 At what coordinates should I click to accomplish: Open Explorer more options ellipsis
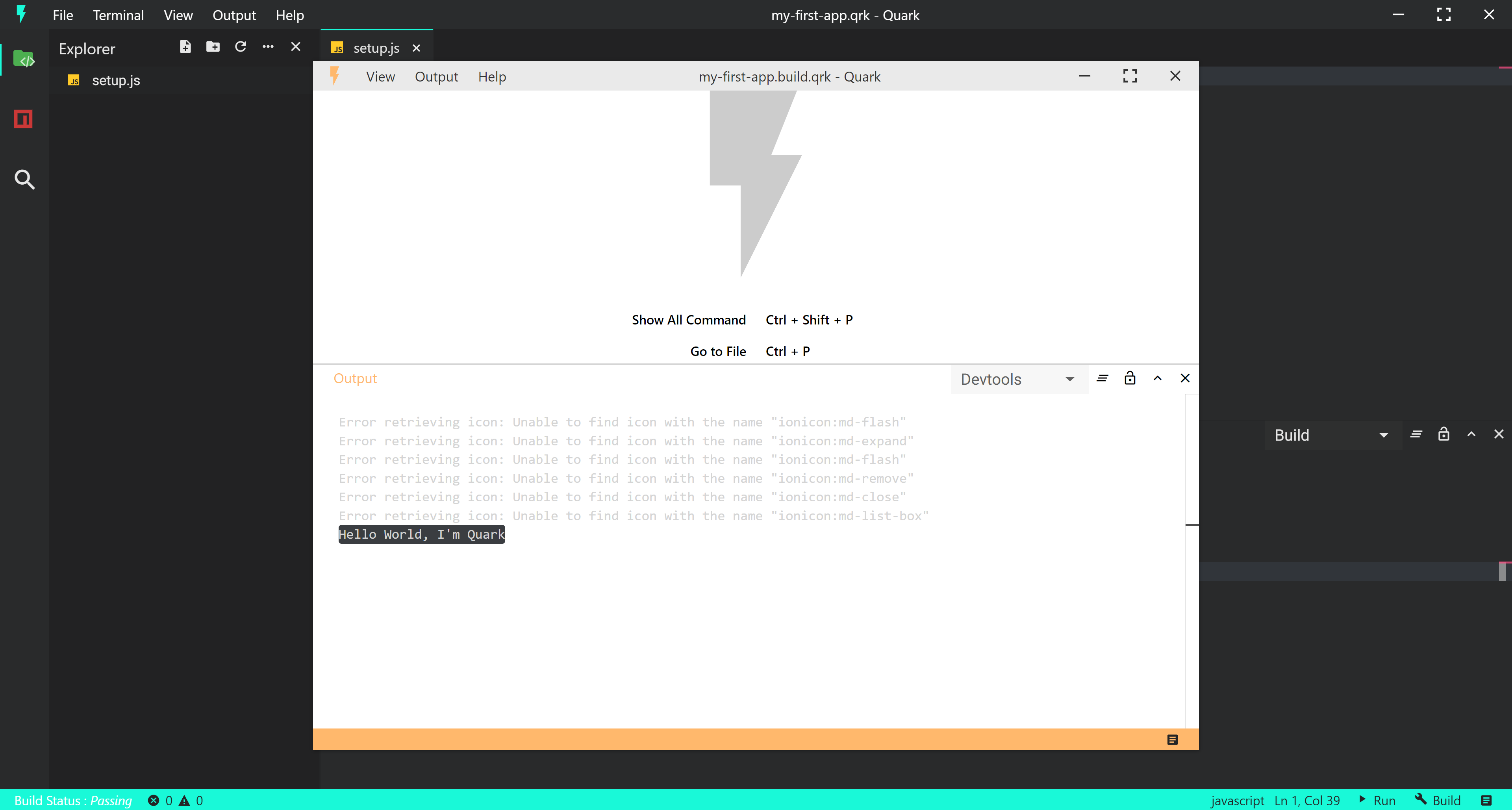tap(268, 47)
